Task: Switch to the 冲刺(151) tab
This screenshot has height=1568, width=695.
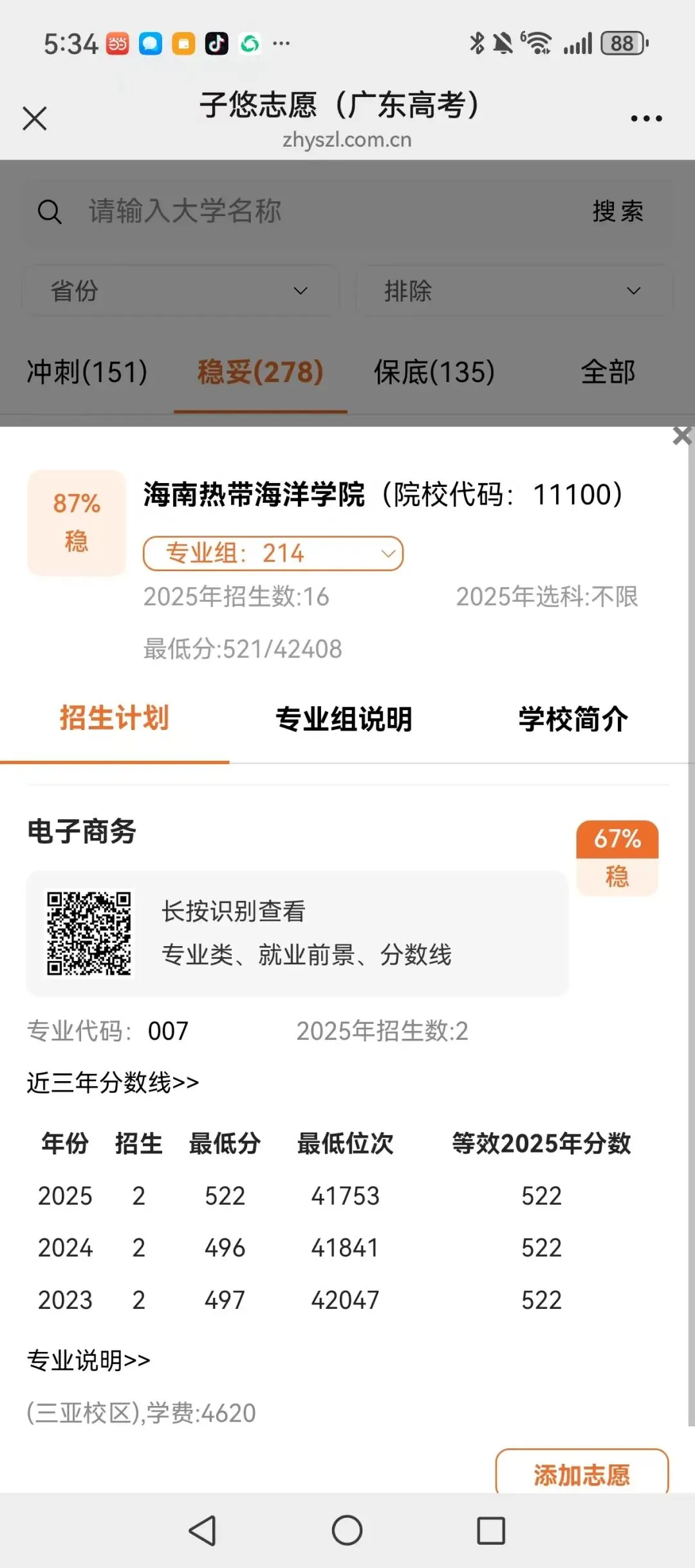Action: click(x=87, y=372)
